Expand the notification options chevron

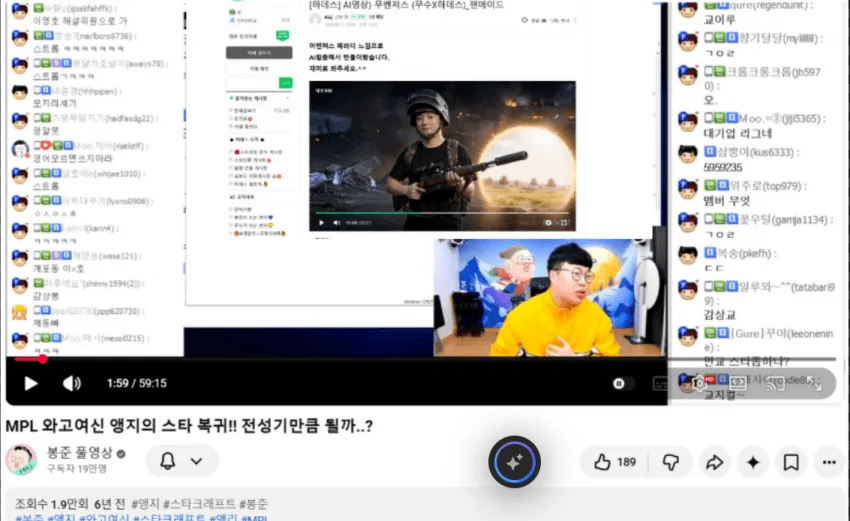(x=196, y=461)
